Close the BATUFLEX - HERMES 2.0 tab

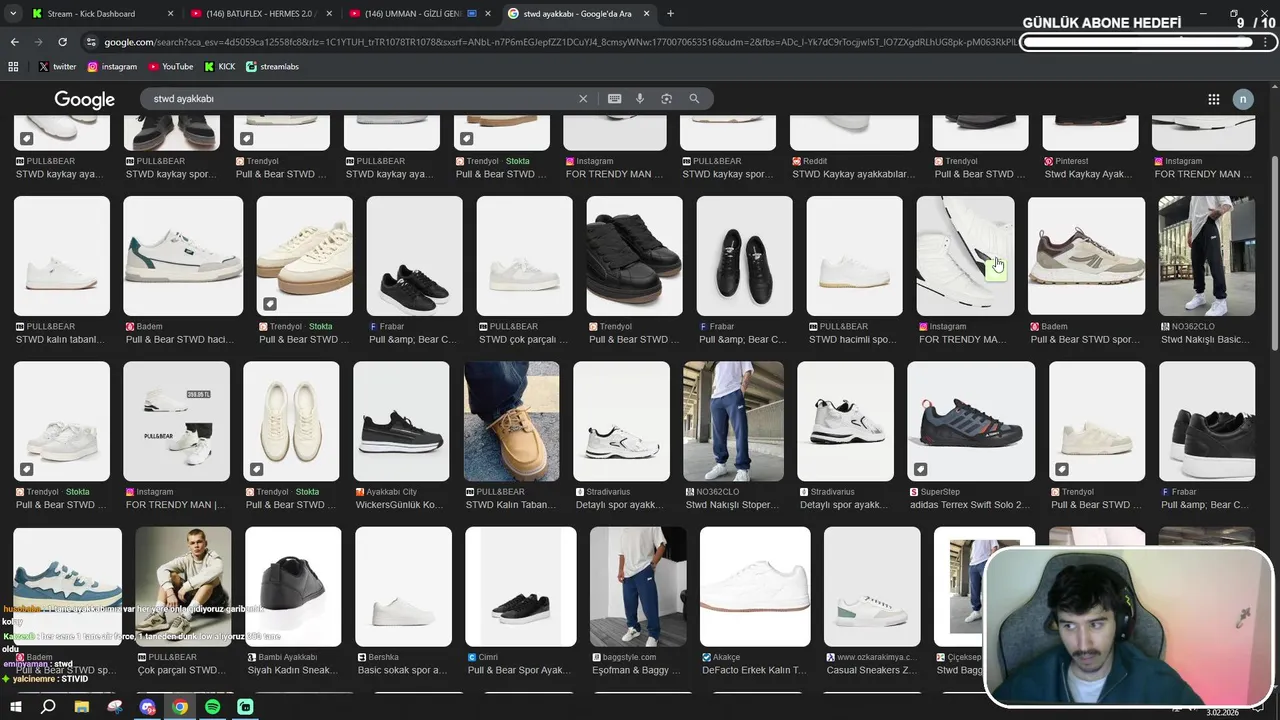point(329,14)
